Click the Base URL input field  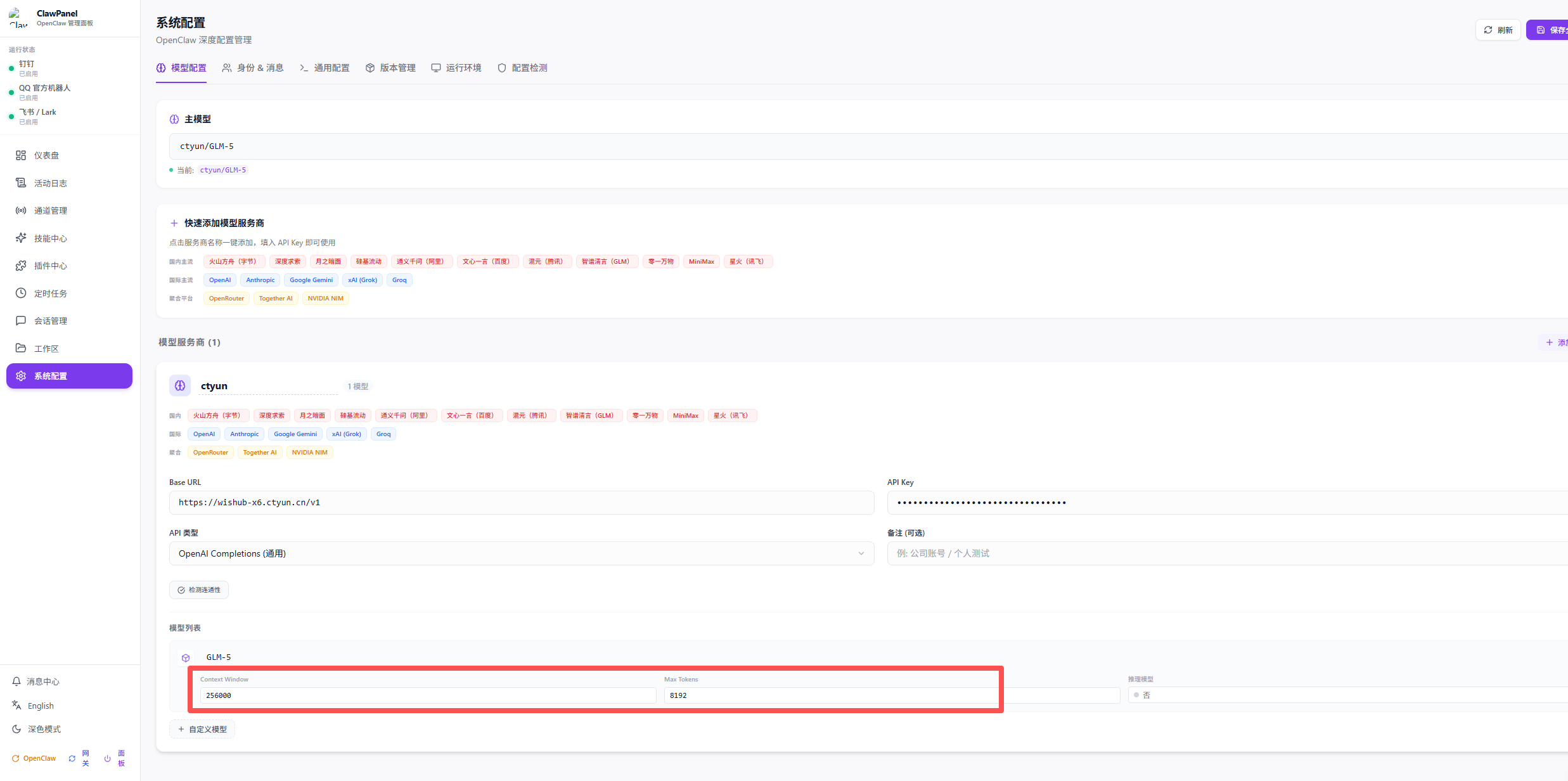click(x=521, y=503)
